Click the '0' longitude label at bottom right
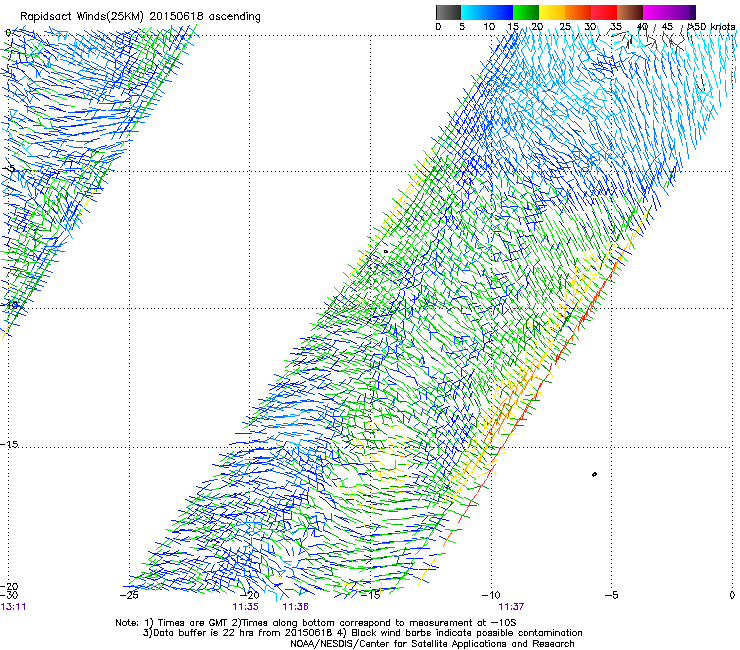This screenshot has height=650, width=740. [732, 595]
